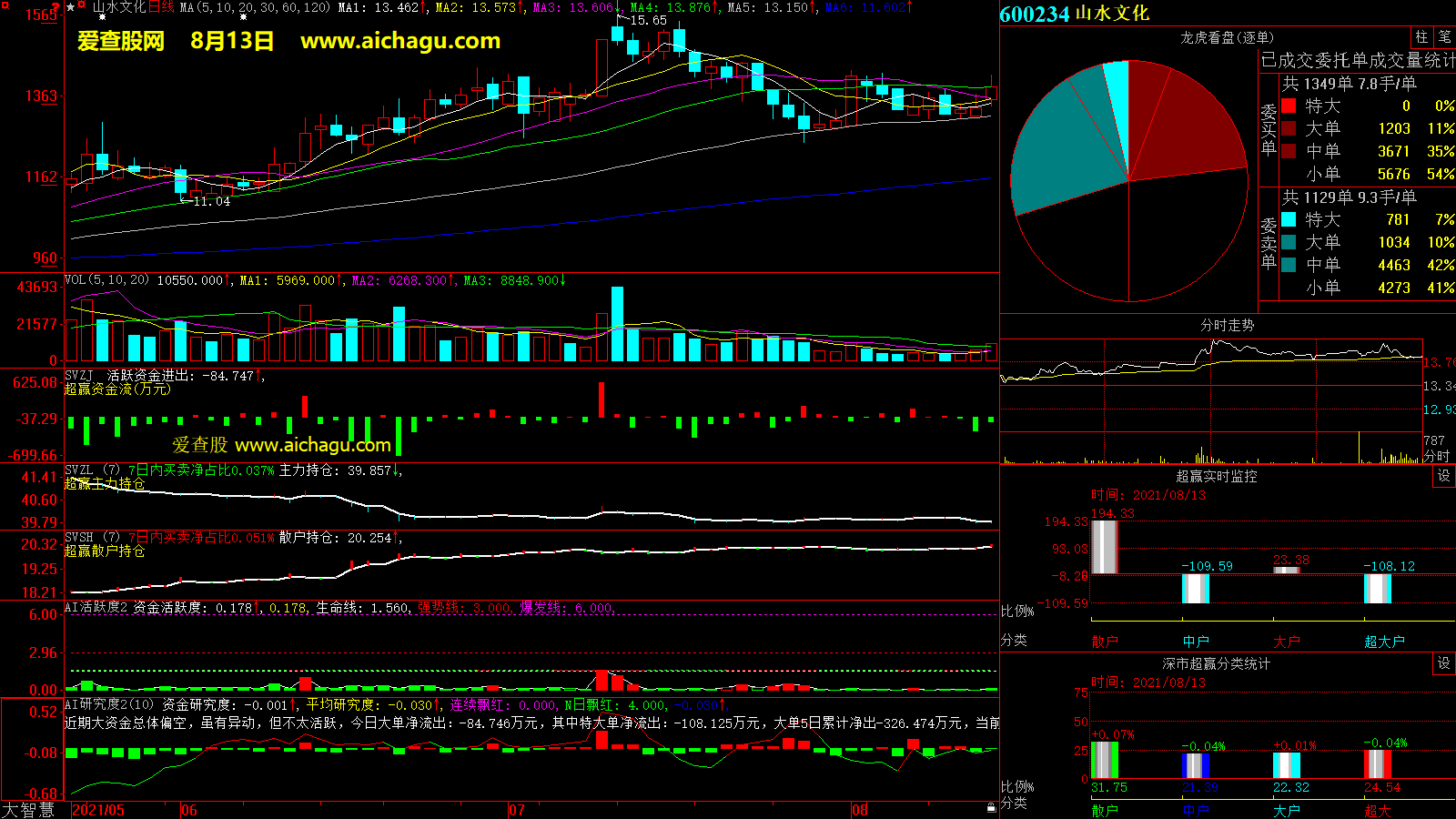Click the VOL(5,10,20) indicator label
The height and width of the screenshot is (819, 1456).
click(x=106, y=280)
